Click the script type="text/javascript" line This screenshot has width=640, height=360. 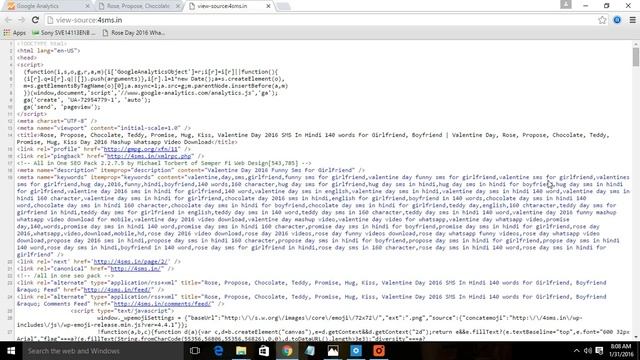click(x=122, y=311)
